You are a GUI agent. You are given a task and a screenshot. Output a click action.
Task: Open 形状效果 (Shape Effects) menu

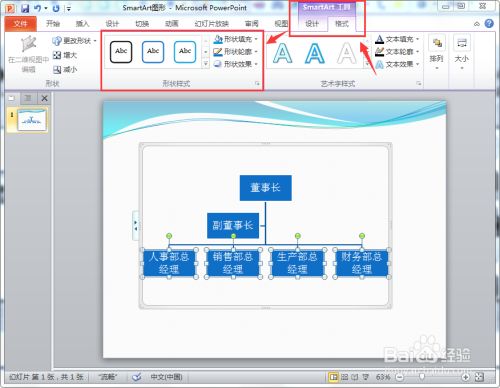coord(236,64)
